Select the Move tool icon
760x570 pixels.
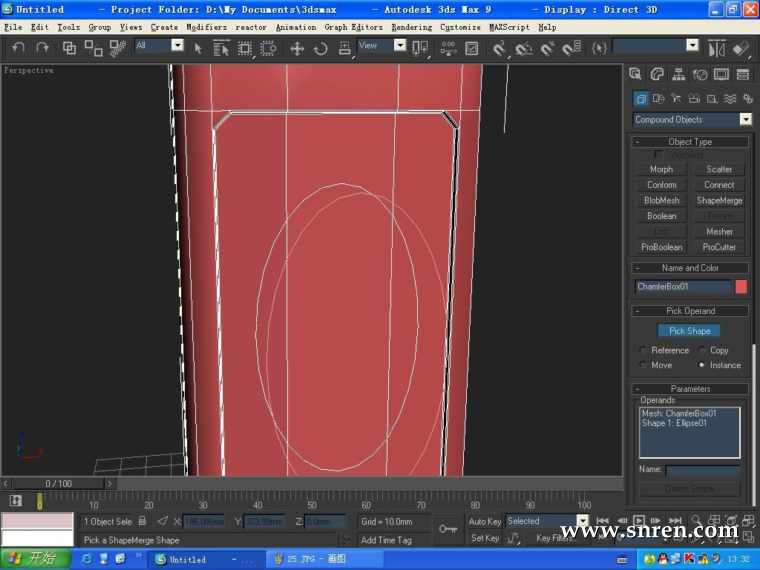[296, 47]
